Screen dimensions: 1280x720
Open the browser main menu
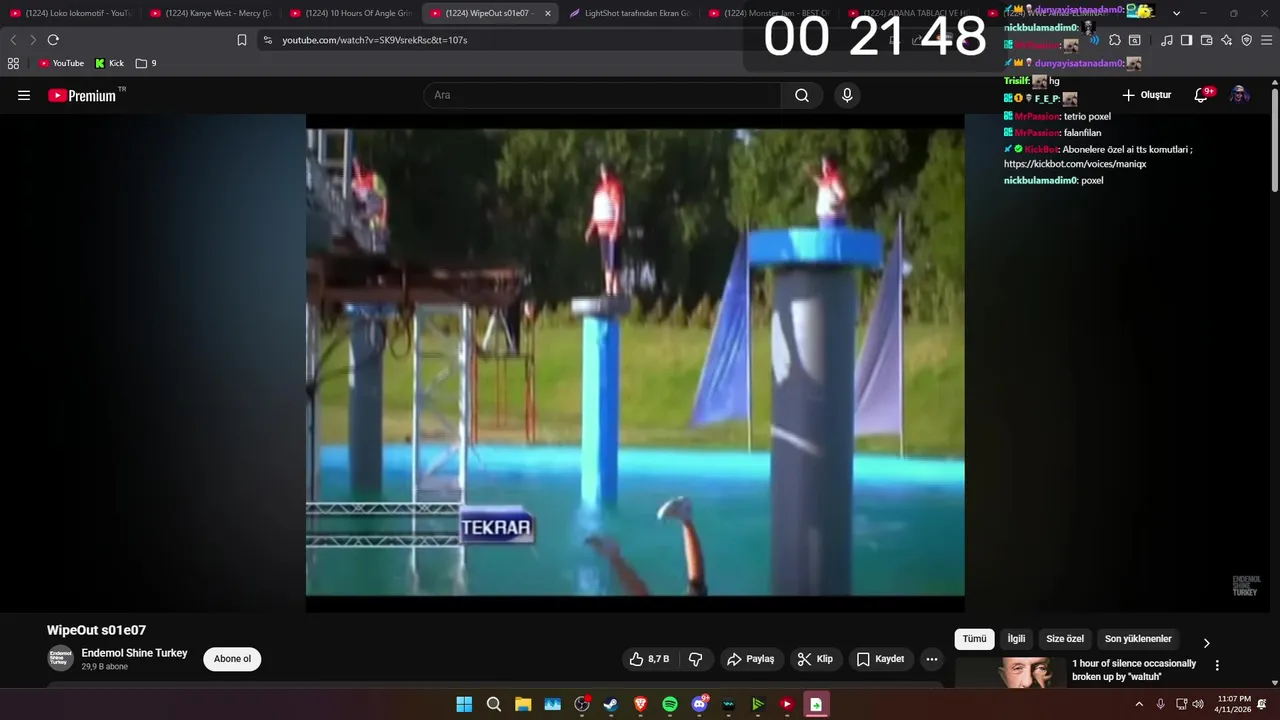point(1266,40)
